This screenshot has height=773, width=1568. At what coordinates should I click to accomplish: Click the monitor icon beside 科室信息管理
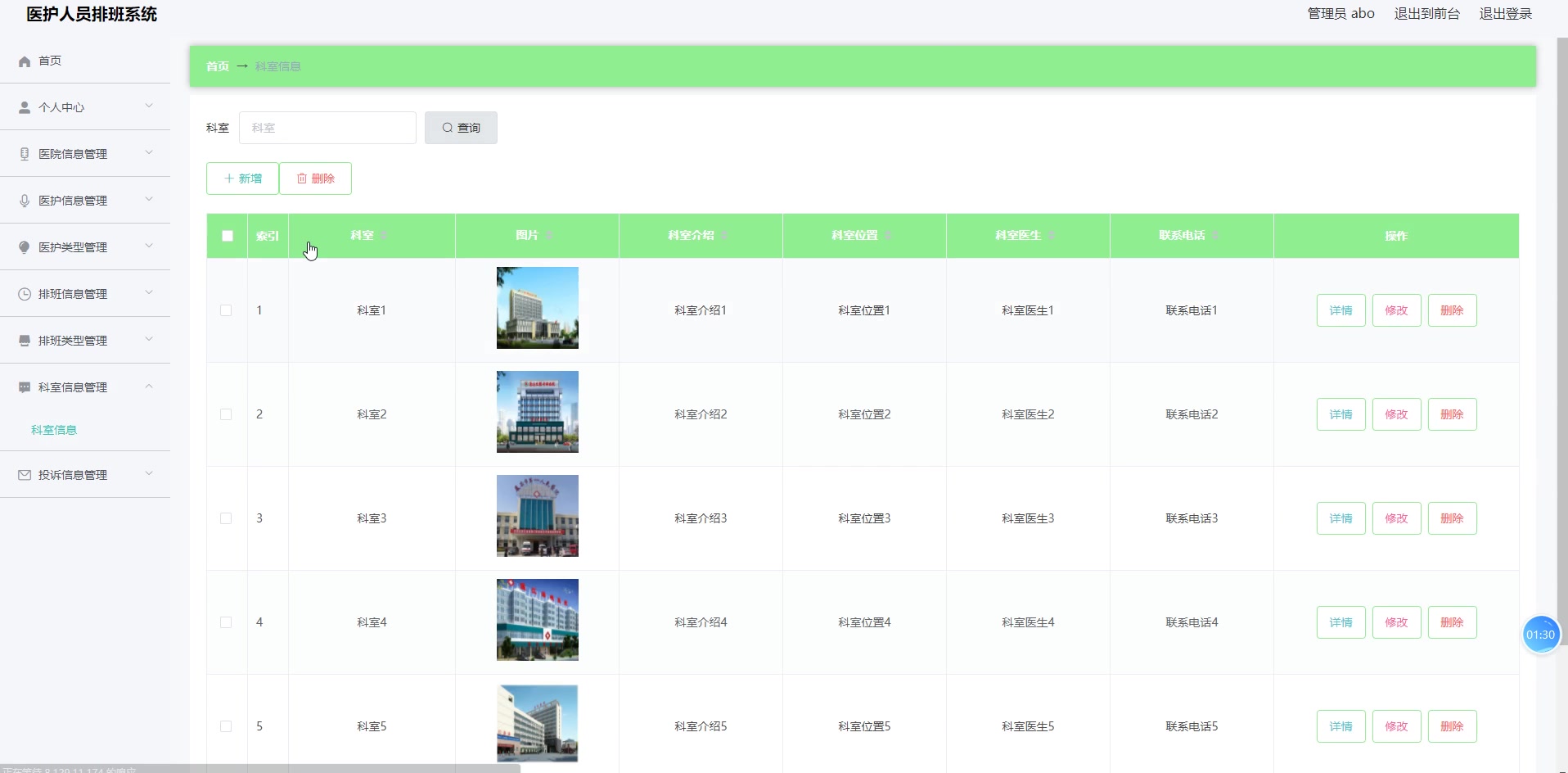[25, 386]
